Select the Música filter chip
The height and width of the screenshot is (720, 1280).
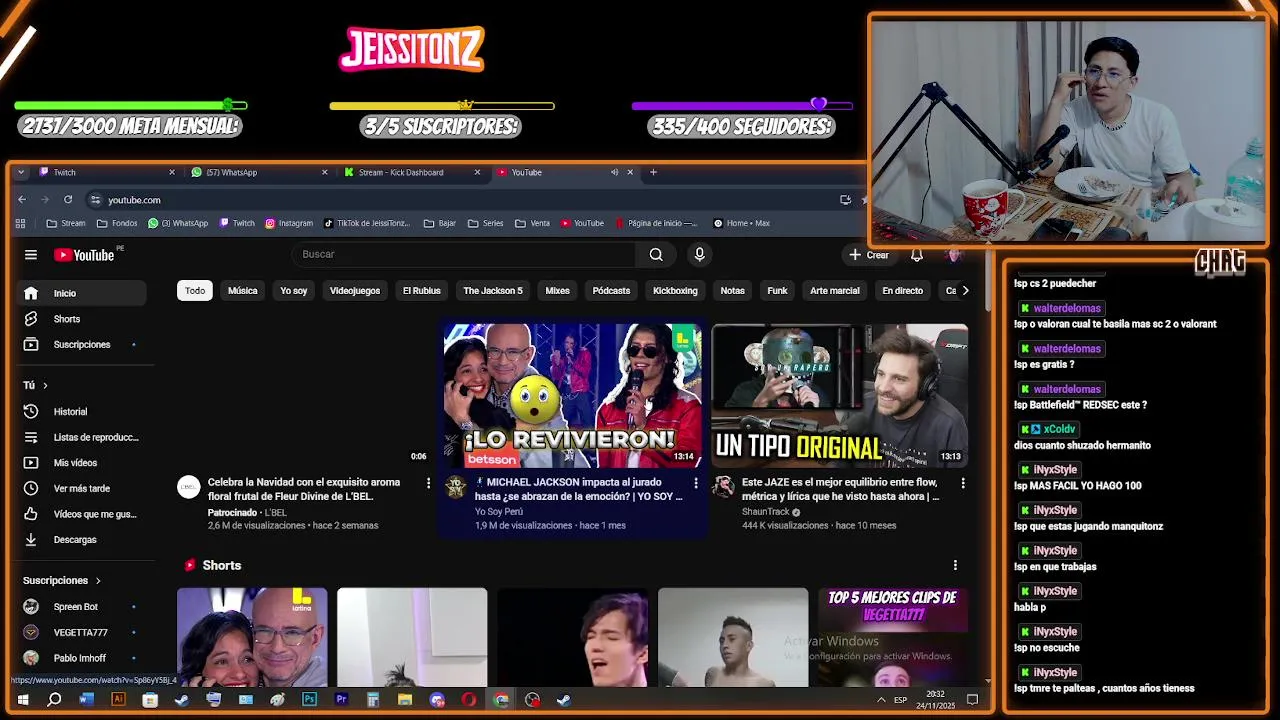pyautogui.click(x=242, y=291)
